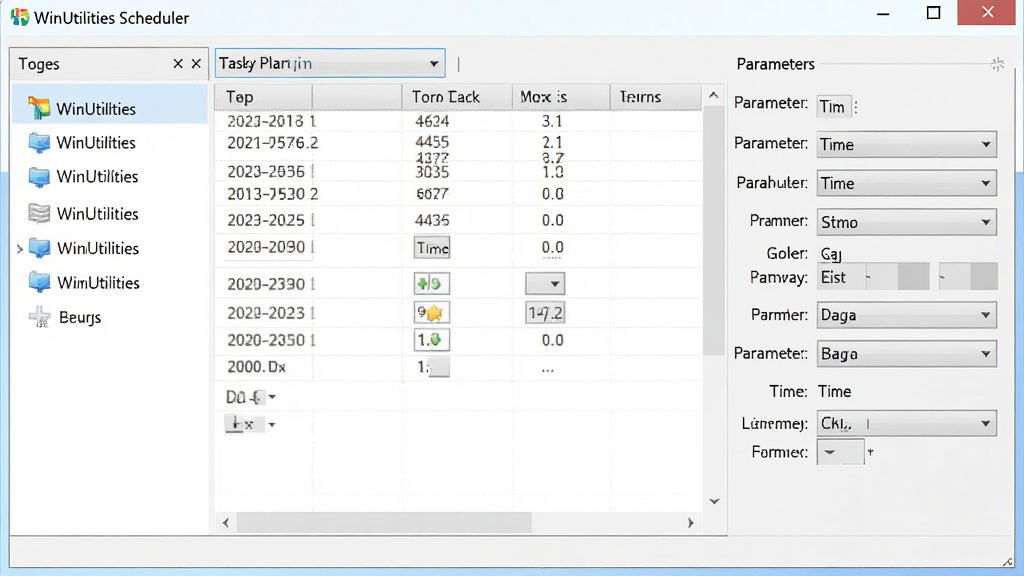The width and height of the screenshot is (1024, 576).
Task: Click the Teirns column header
Action: tap(656, 97)
